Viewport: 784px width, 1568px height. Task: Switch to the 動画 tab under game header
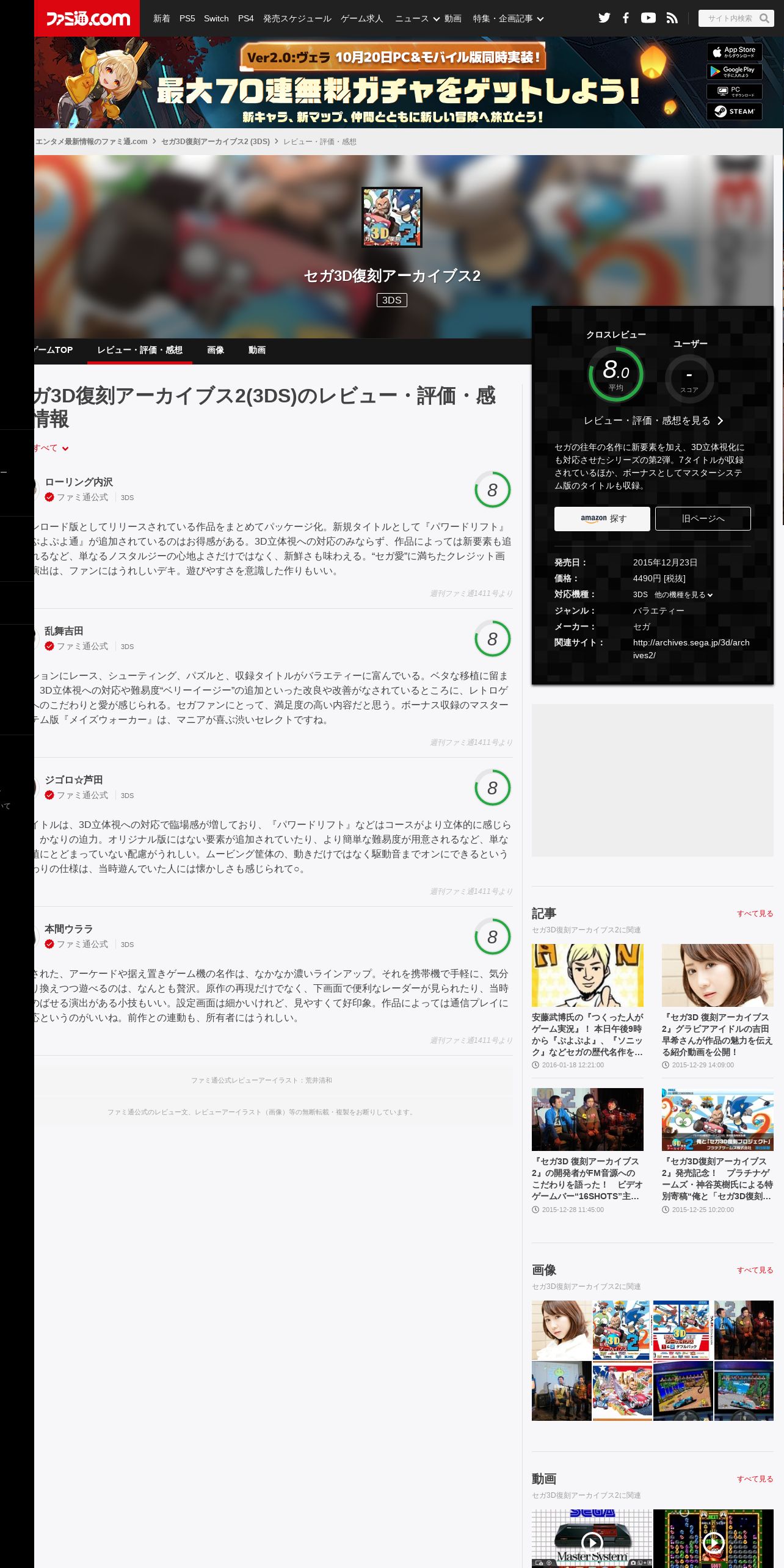(257, 350)
